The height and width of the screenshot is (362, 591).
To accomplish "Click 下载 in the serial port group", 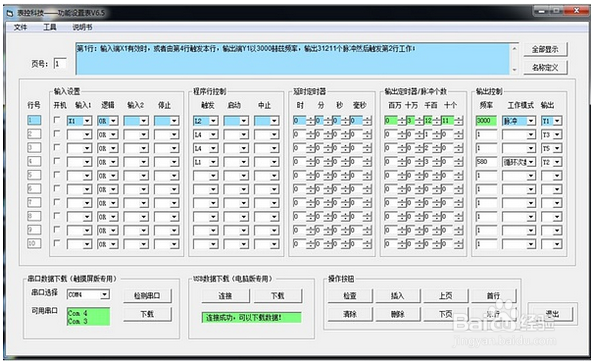I will coord(147,314).
